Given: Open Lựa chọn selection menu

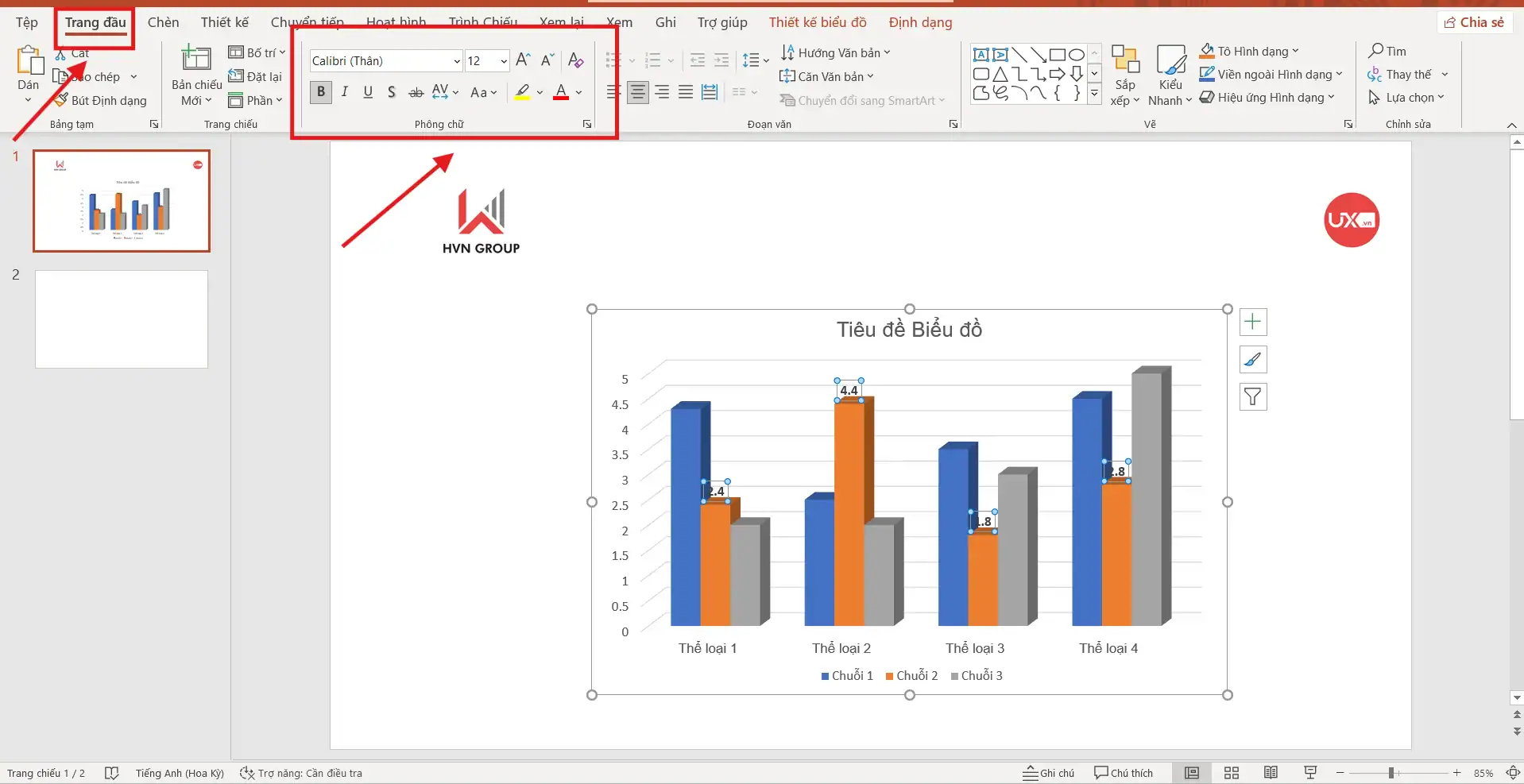Looking at the screenshot, I should coord(1406,97).
